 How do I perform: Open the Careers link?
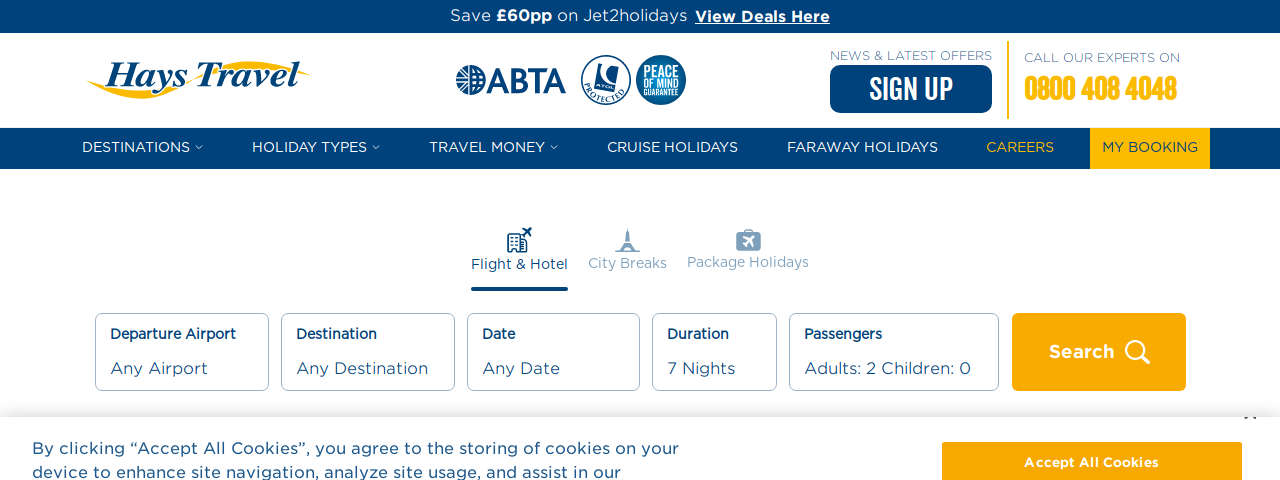[x=1020, y=148]
